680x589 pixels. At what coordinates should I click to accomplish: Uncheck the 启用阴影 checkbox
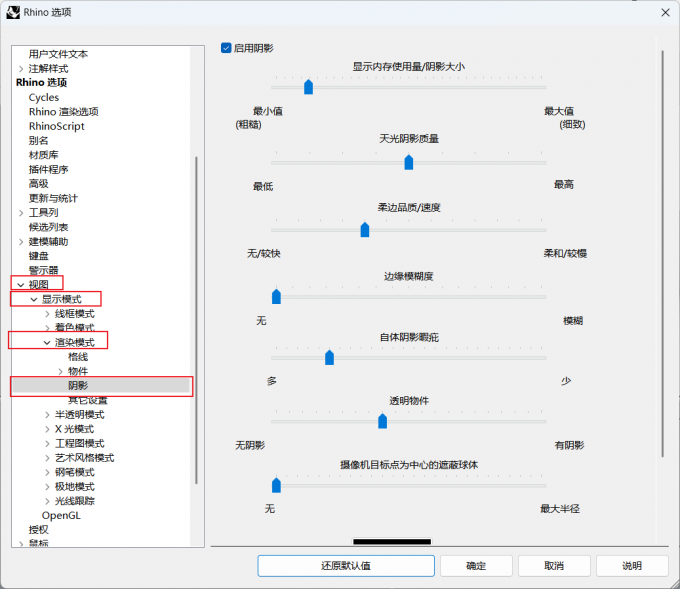(226, 48)
